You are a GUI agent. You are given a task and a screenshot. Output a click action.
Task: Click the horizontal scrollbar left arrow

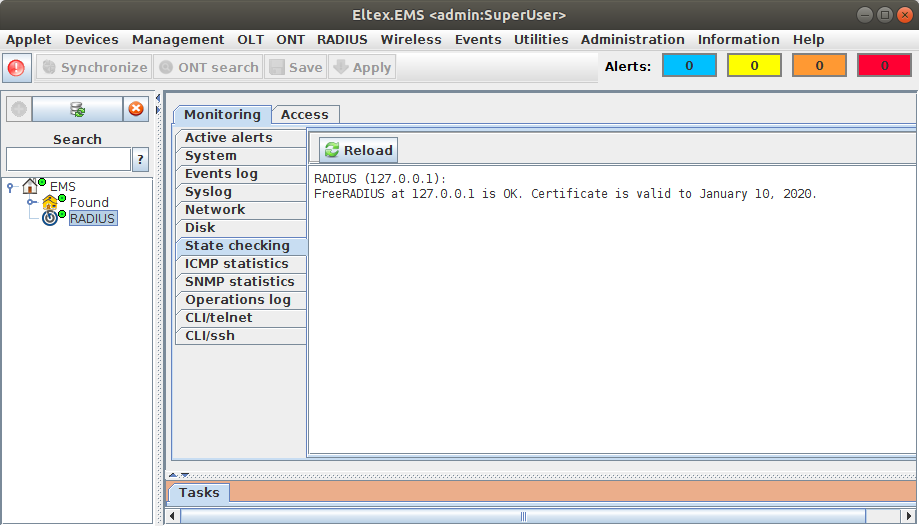click(x=173, y=516)
